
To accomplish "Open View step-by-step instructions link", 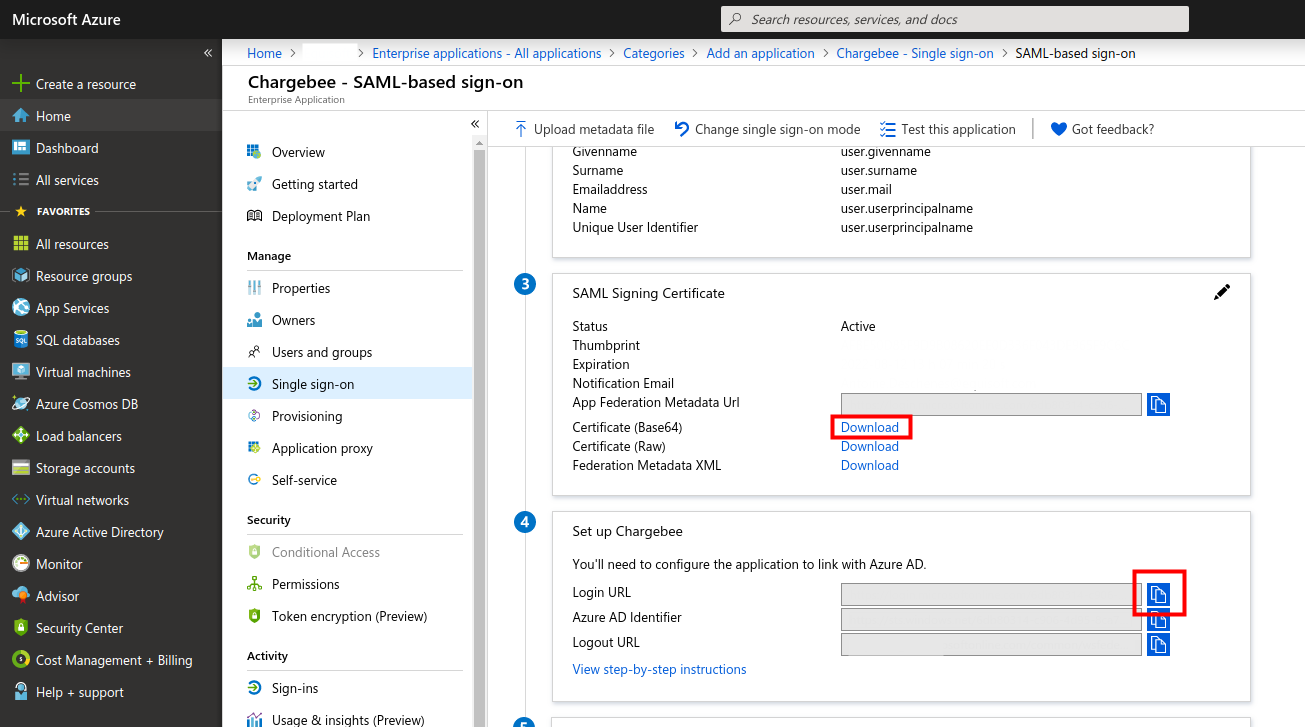I will 659,669.
